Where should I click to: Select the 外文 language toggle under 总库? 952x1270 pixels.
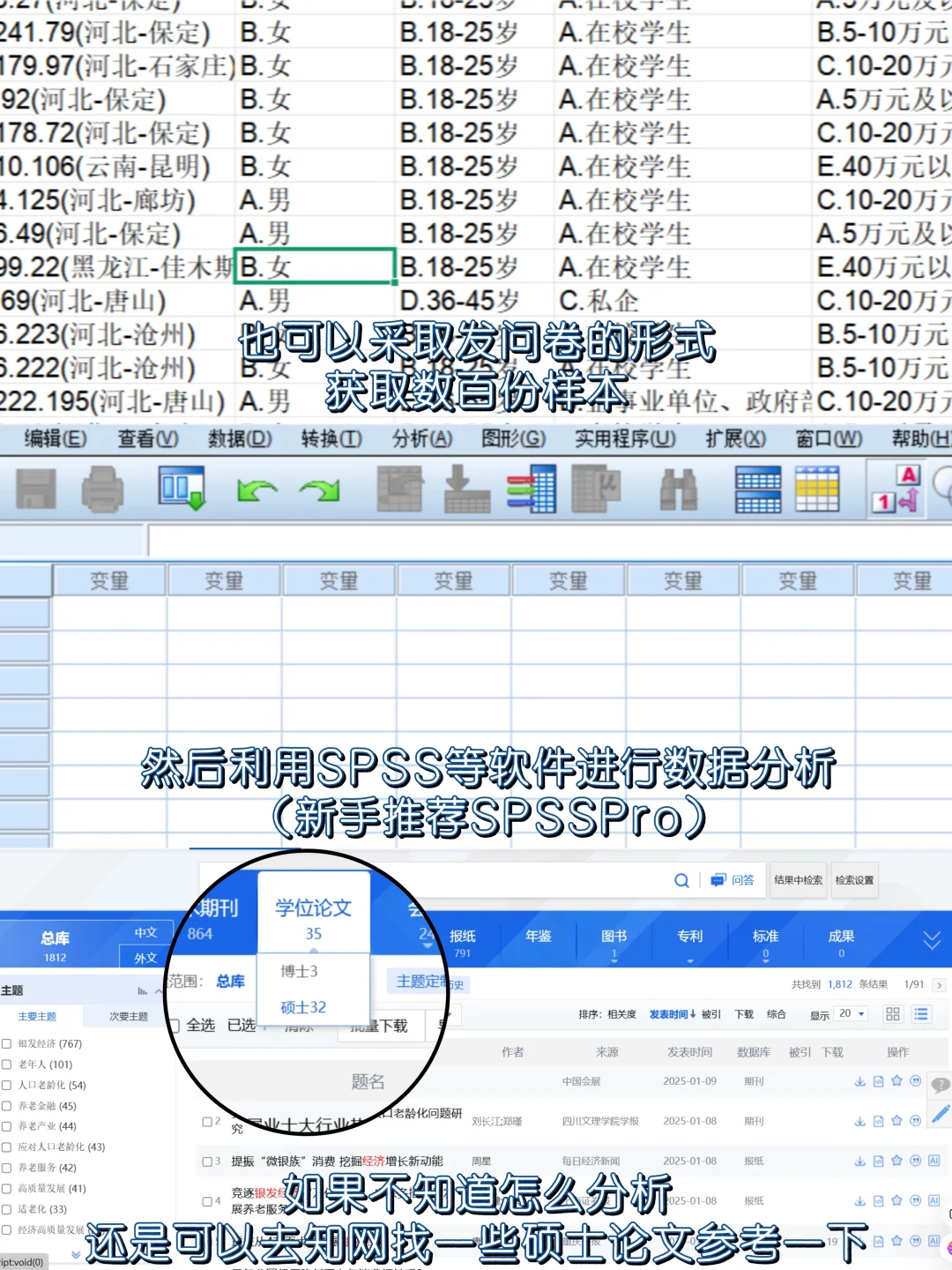click(145, 958)
